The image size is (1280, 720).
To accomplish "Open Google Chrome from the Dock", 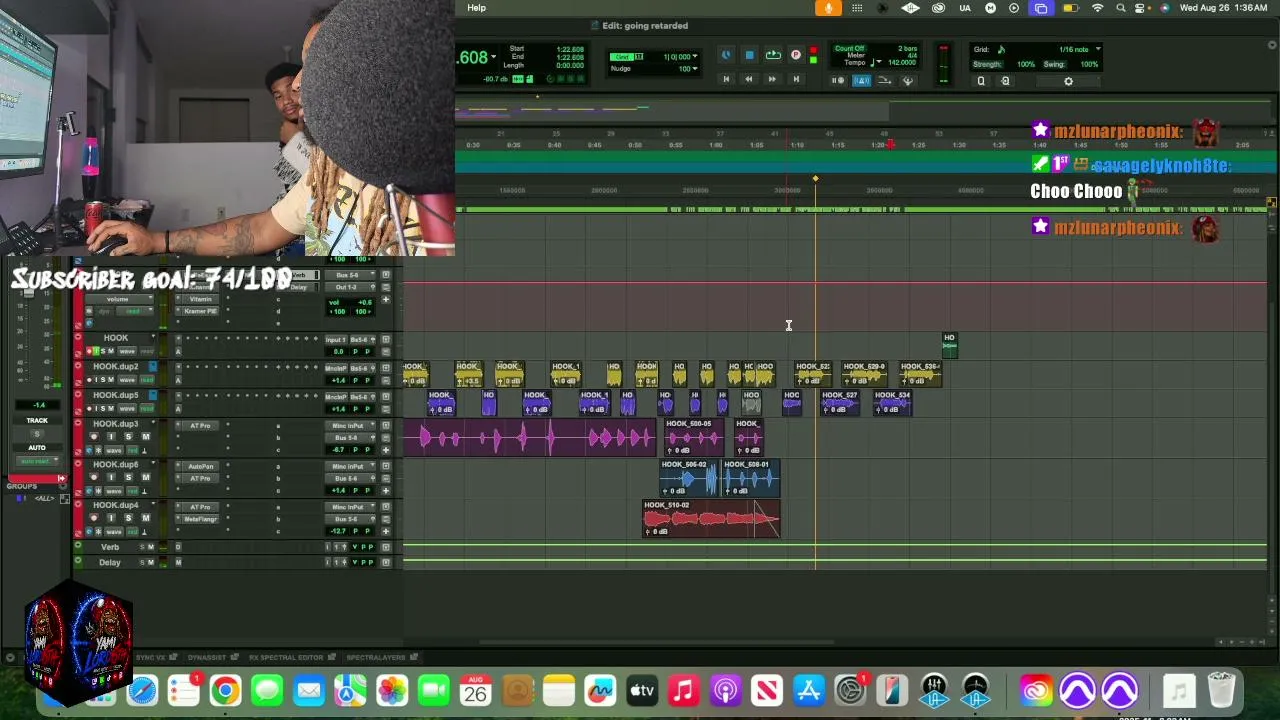I will (225, 690).
